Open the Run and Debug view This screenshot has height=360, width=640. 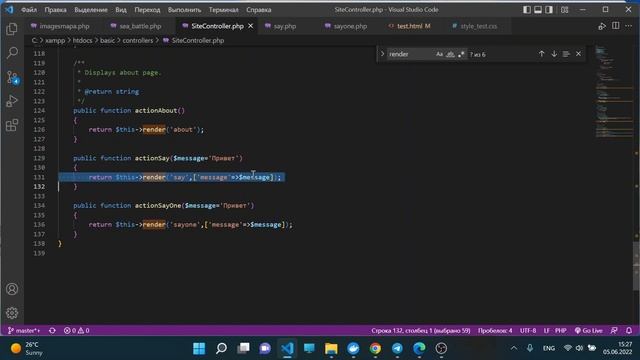[12, 101]
